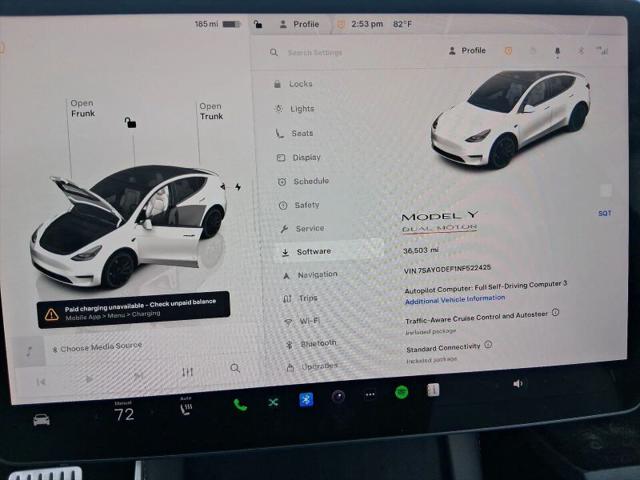Open the seat heater control
This screenshot has height=480, width=640.
tap(186, 408)
